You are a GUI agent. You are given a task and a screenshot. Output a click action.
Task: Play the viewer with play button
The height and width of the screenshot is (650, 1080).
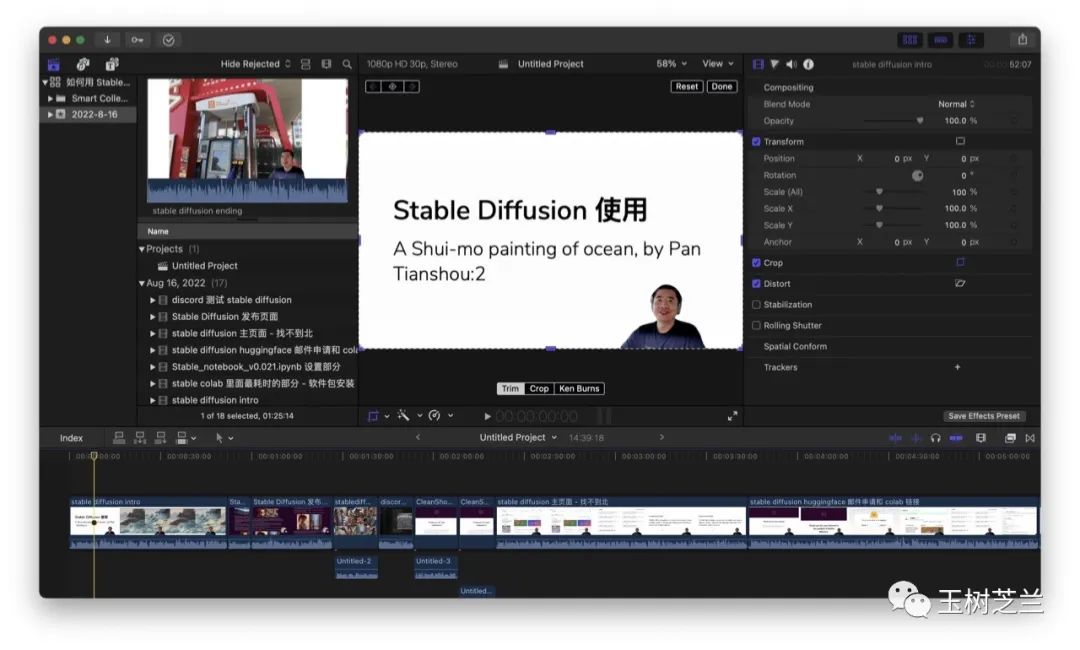point(488,417)
